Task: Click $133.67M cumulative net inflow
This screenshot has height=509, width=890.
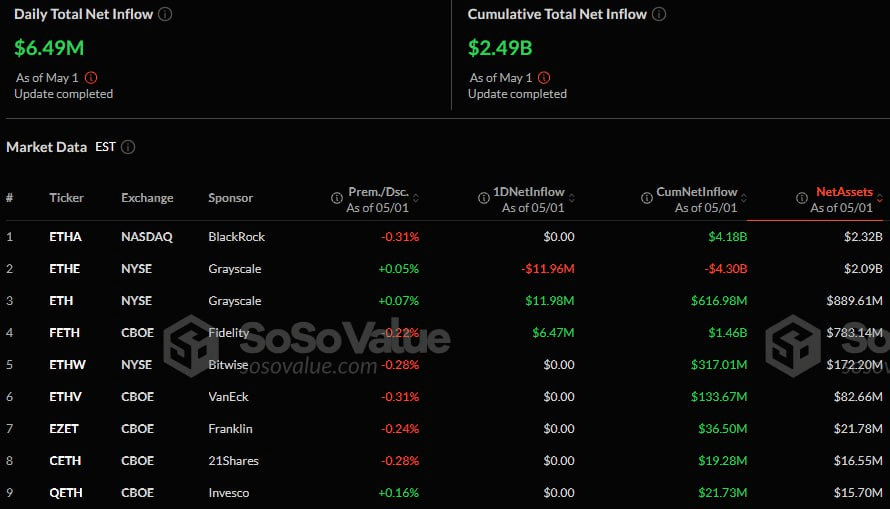Action: click(719, 397)
